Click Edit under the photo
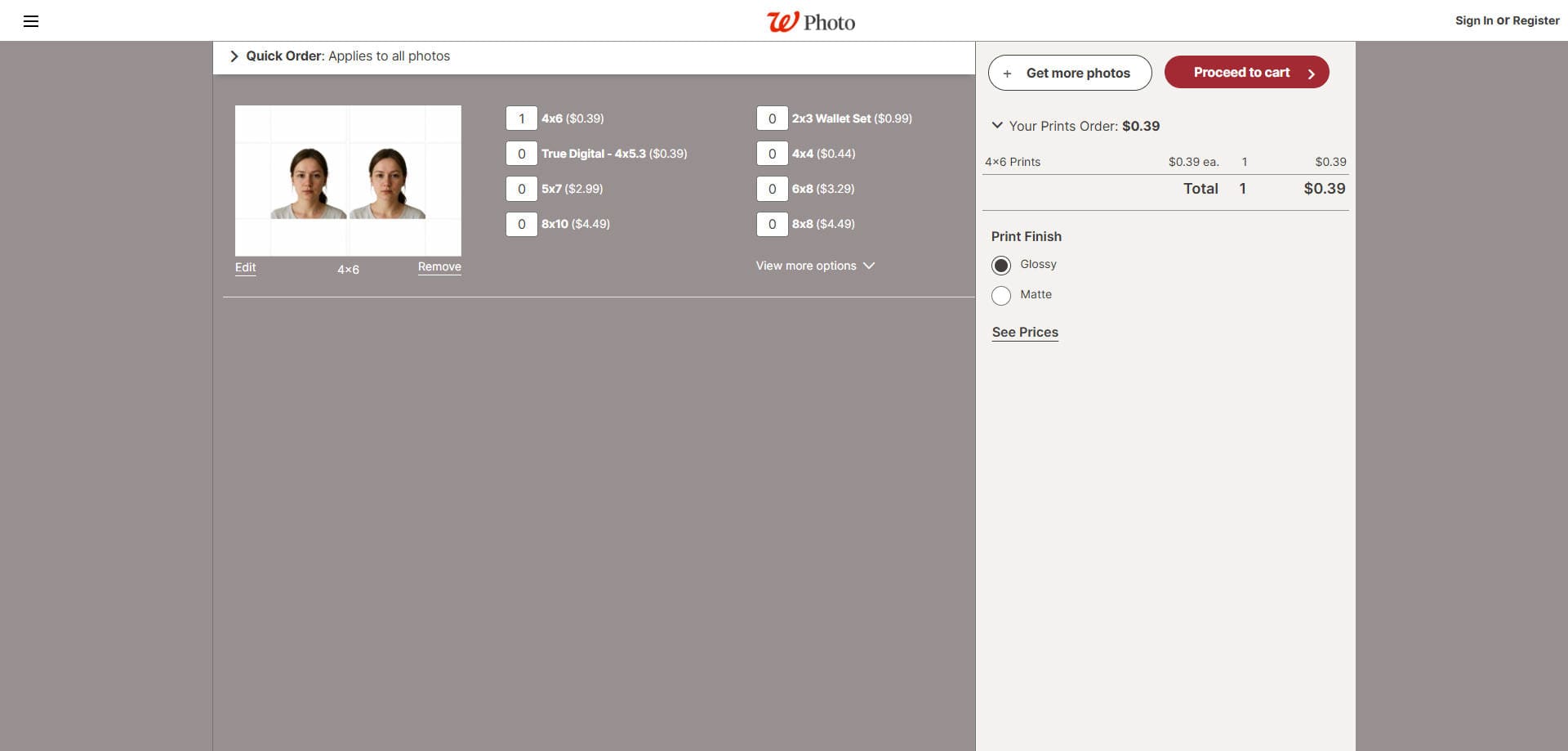This screenshot has width=1568, height=751. pyautogui.click(x=245, y=267)
